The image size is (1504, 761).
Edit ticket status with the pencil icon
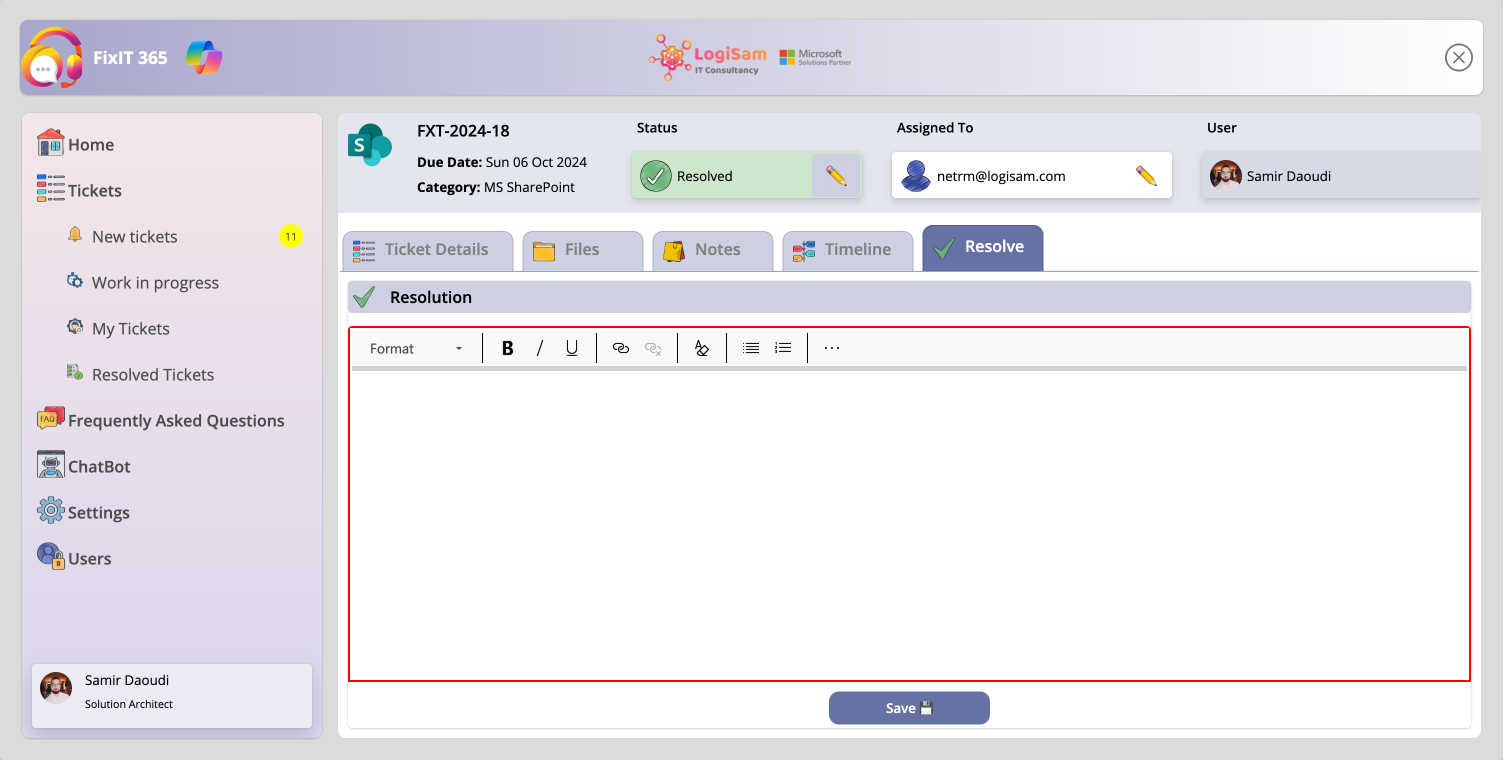(x=836, y=176)
